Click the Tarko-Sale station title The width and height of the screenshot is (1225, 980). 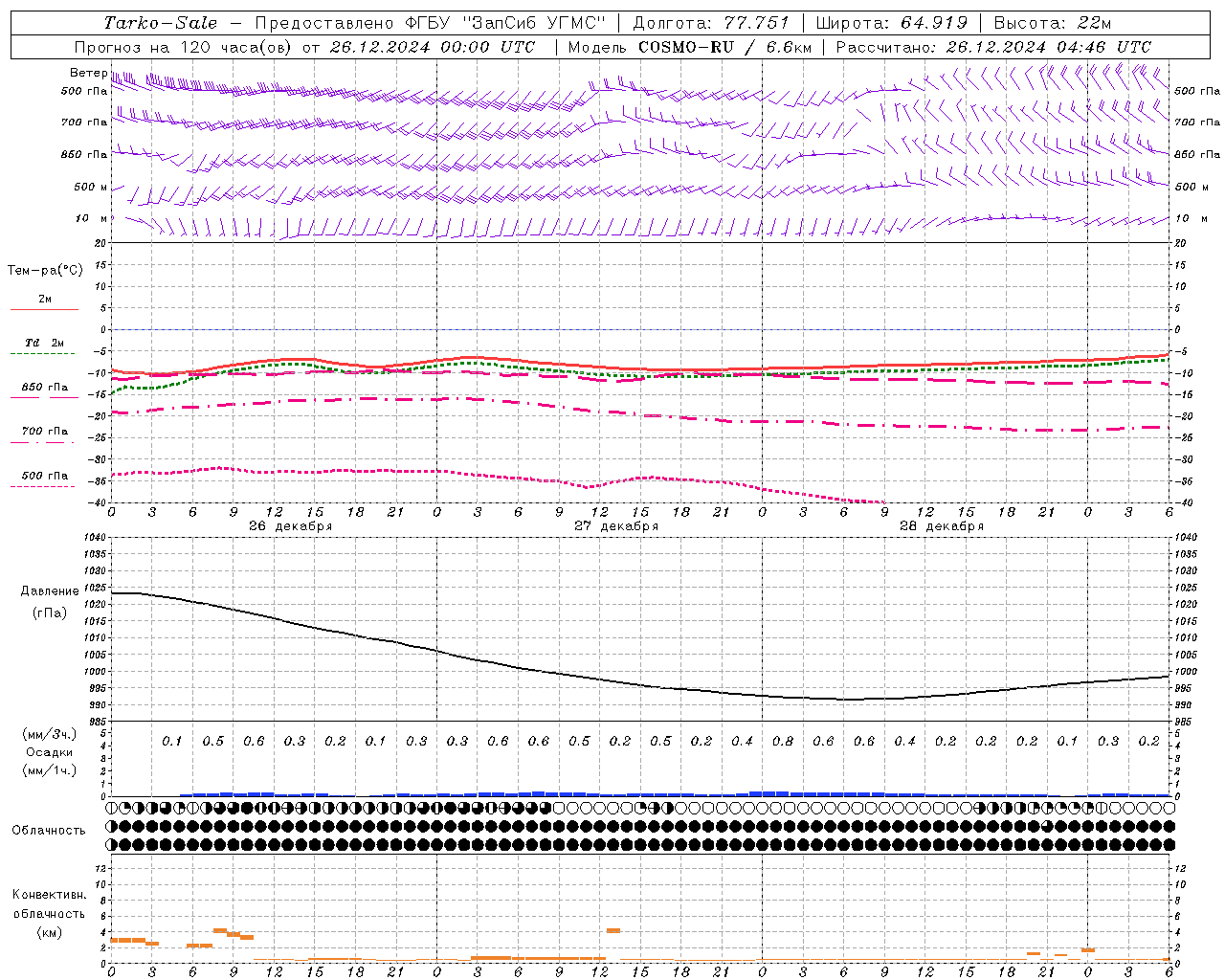click(x=161, y=23)
